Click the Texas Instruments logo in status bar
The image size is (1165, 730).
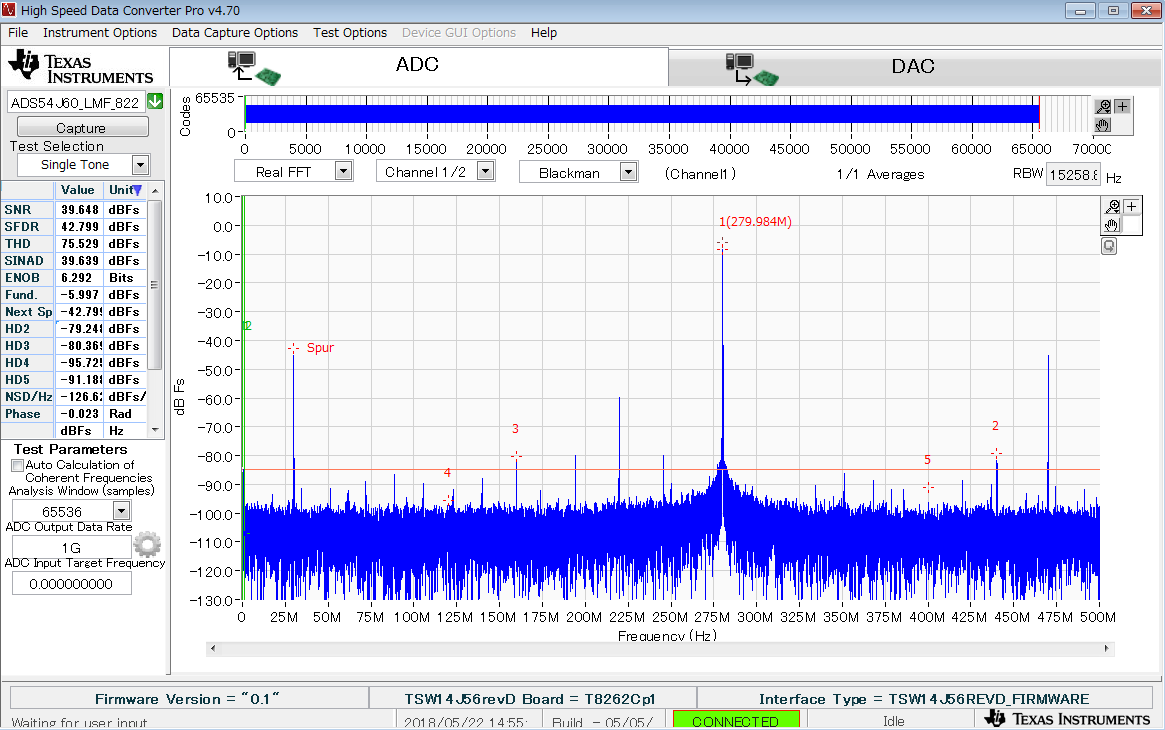1068,719
